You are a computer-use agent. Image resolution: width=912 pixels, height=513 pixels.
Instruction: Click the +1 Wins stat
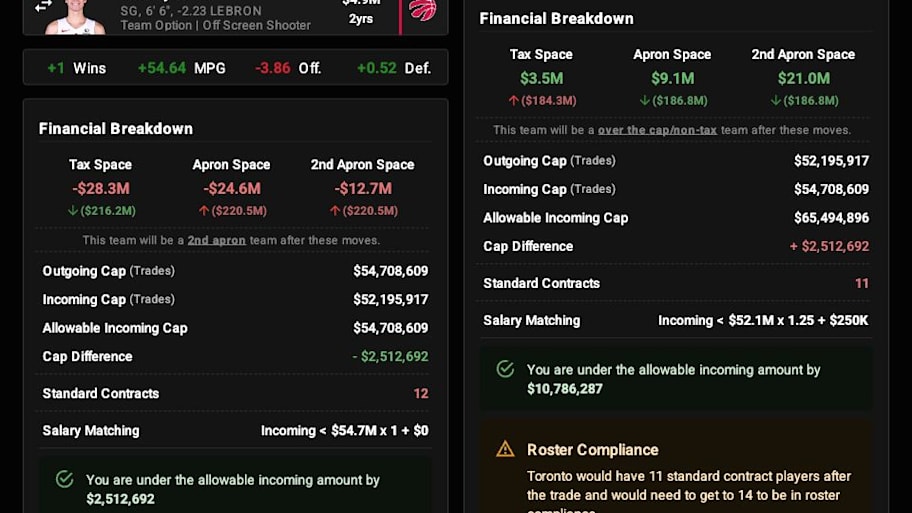(x=77, y=68)
